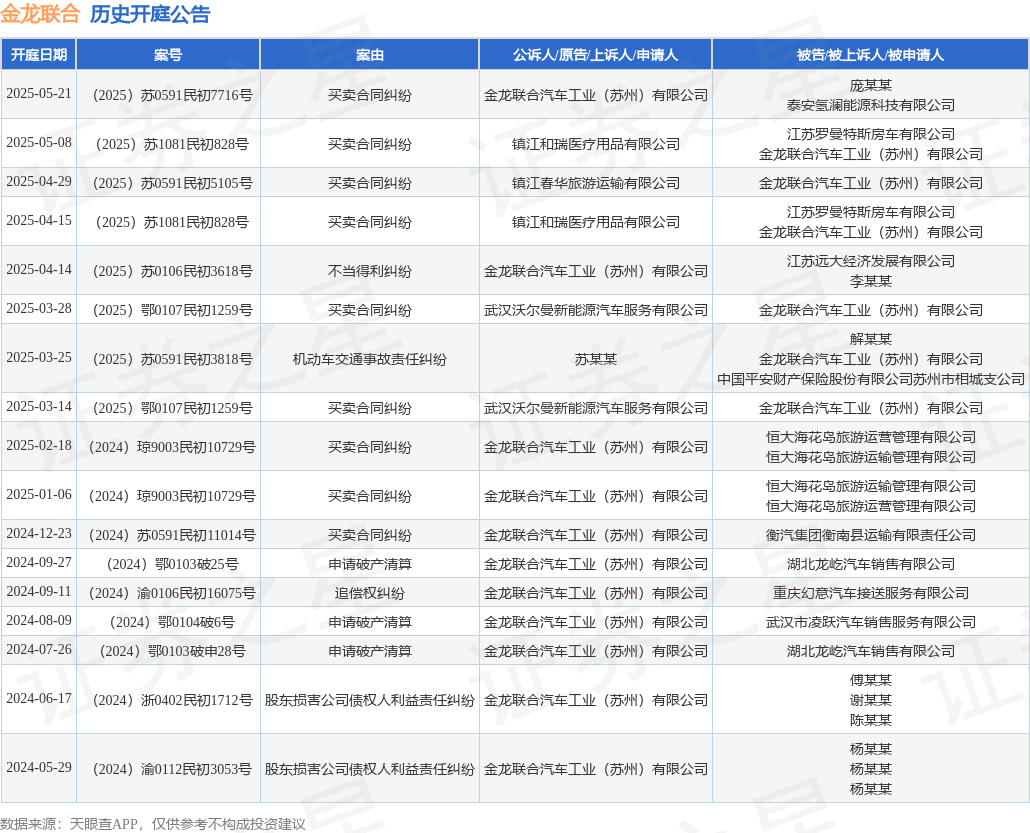Select date cell 2025-05-21

(x=39, y=94)
